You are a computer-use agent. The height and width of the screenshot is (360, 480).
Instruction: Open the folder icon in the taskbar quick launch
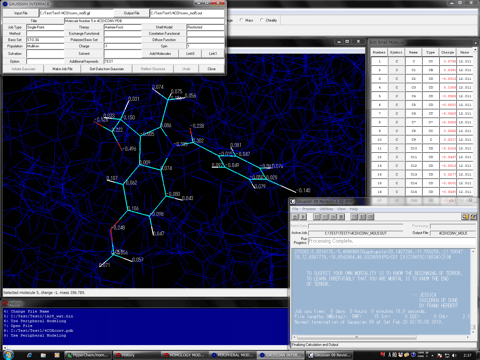43,355
